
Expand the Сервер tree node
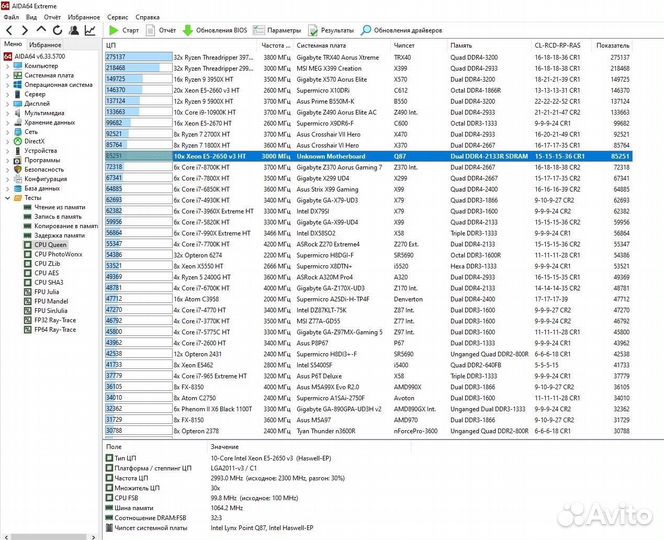(x=7, y=94)
